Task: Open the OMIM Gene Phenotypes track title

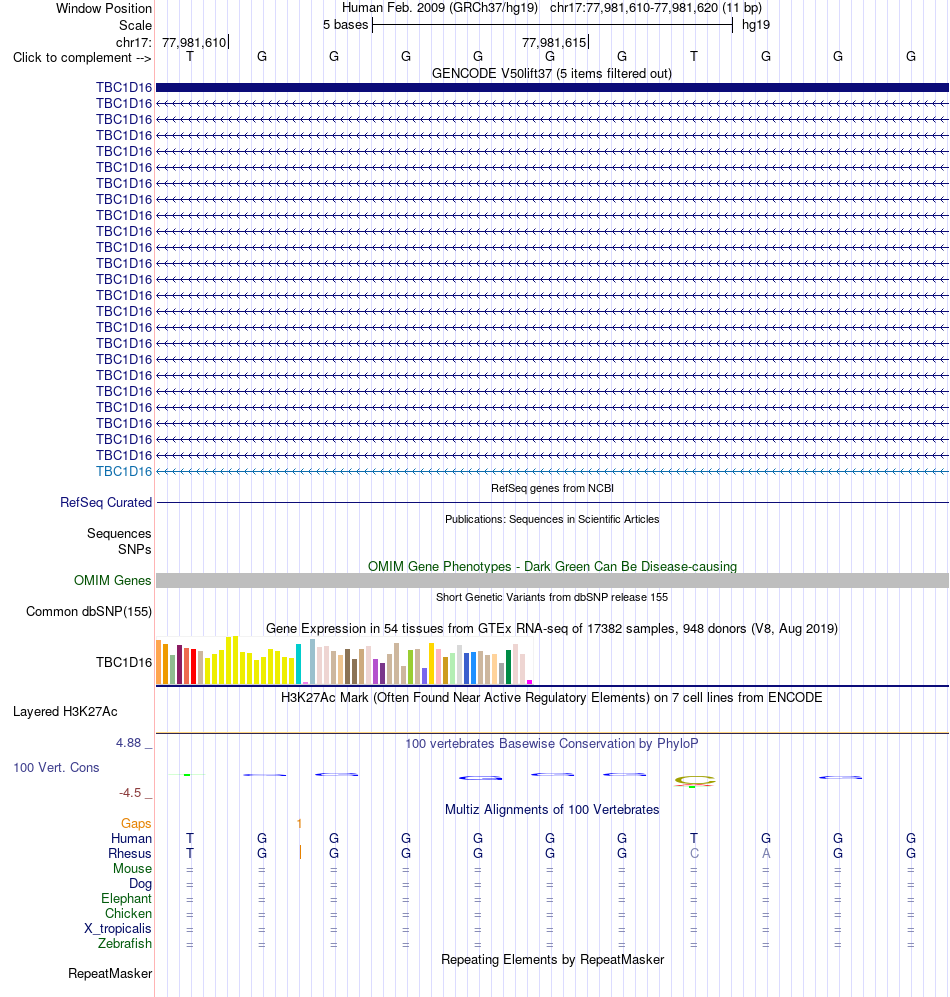Action: click(x=552, y=567)
